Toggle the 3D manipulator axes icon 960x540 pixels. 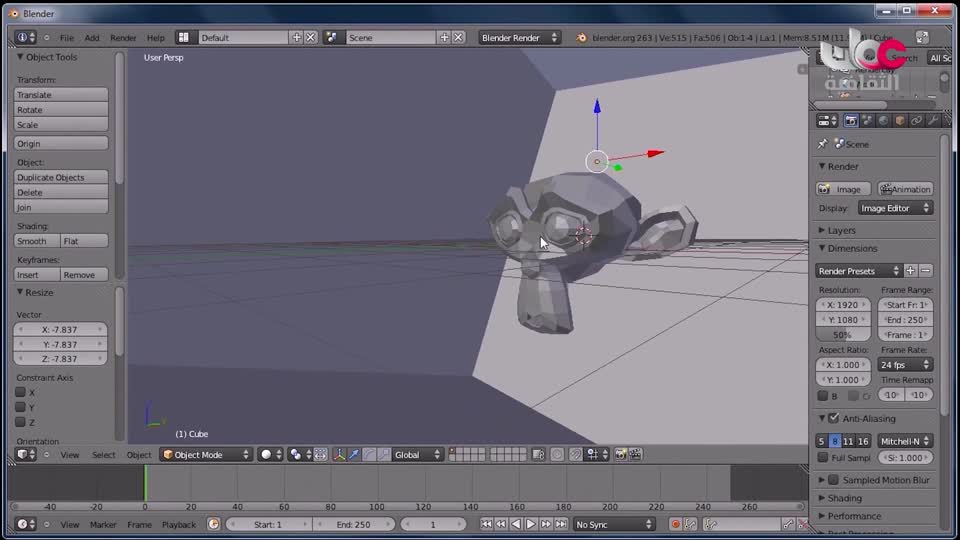[339, 454]
